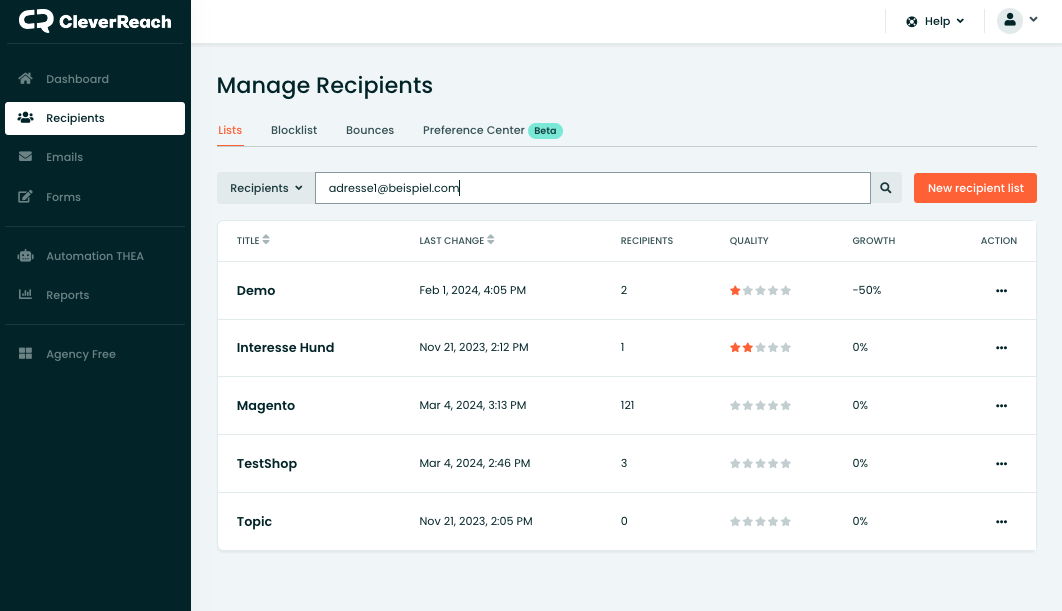Screen dimensions: 1062x611
Task: Click the Forms edit icon
Action: click(26, 197)
